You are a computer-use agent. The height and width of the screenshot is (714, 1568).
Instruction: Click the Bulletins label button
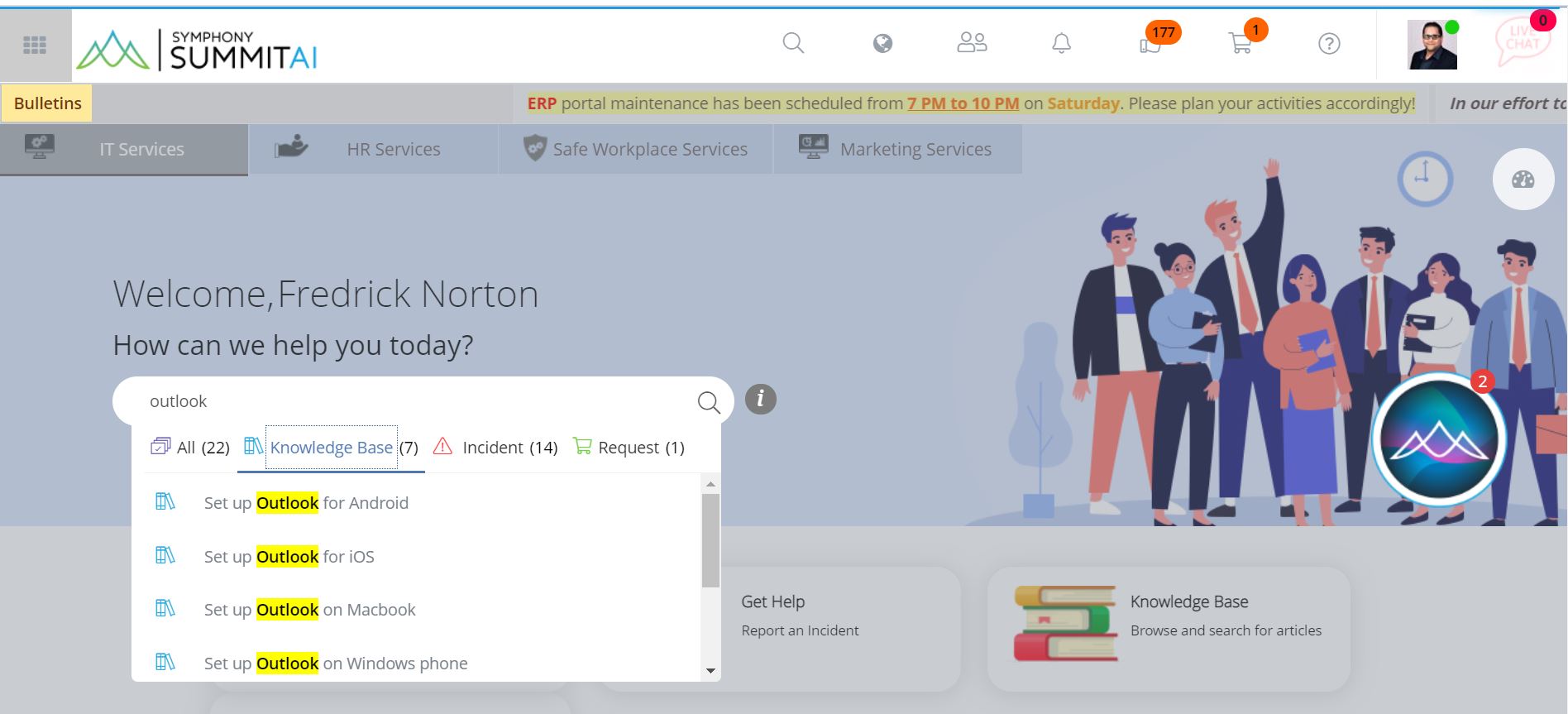click(x=47, y=103)
